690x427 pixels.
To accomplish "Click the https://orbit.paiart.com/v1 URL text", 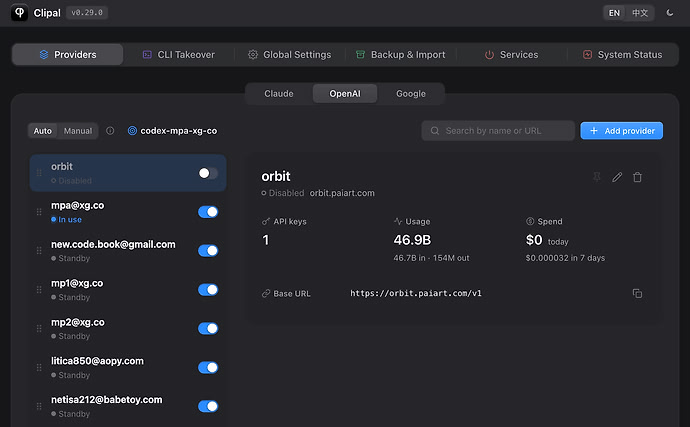I will 416,293.
